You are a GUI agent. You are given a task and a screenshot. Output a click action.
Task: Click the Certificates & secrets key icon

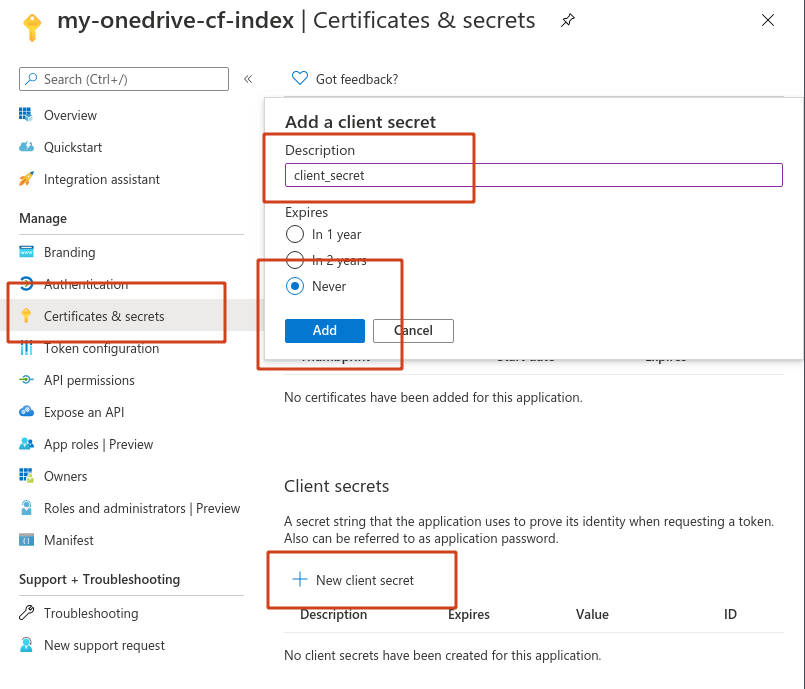point(26,315)
